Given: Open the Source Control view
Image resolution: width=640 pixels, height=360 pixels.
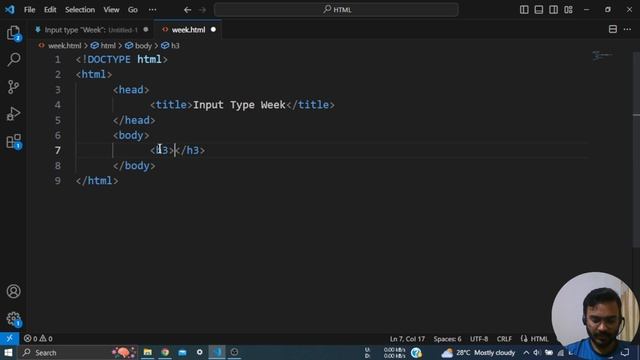Looking at the screenshot, I should coord(13,87).
